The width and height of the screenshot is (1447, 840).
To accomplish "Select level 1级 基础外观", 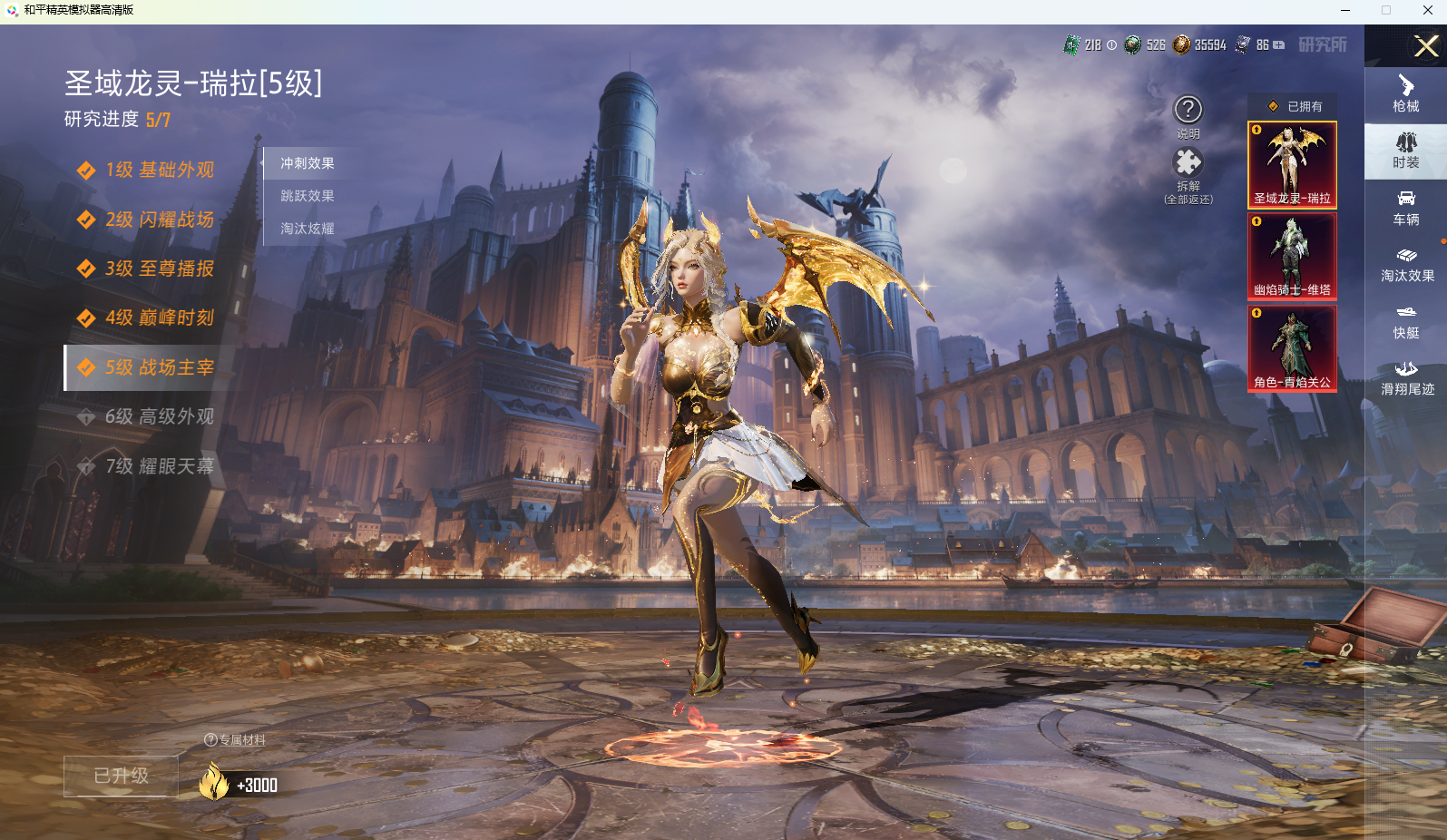I will pyautogui.click(x=160, y=170).
